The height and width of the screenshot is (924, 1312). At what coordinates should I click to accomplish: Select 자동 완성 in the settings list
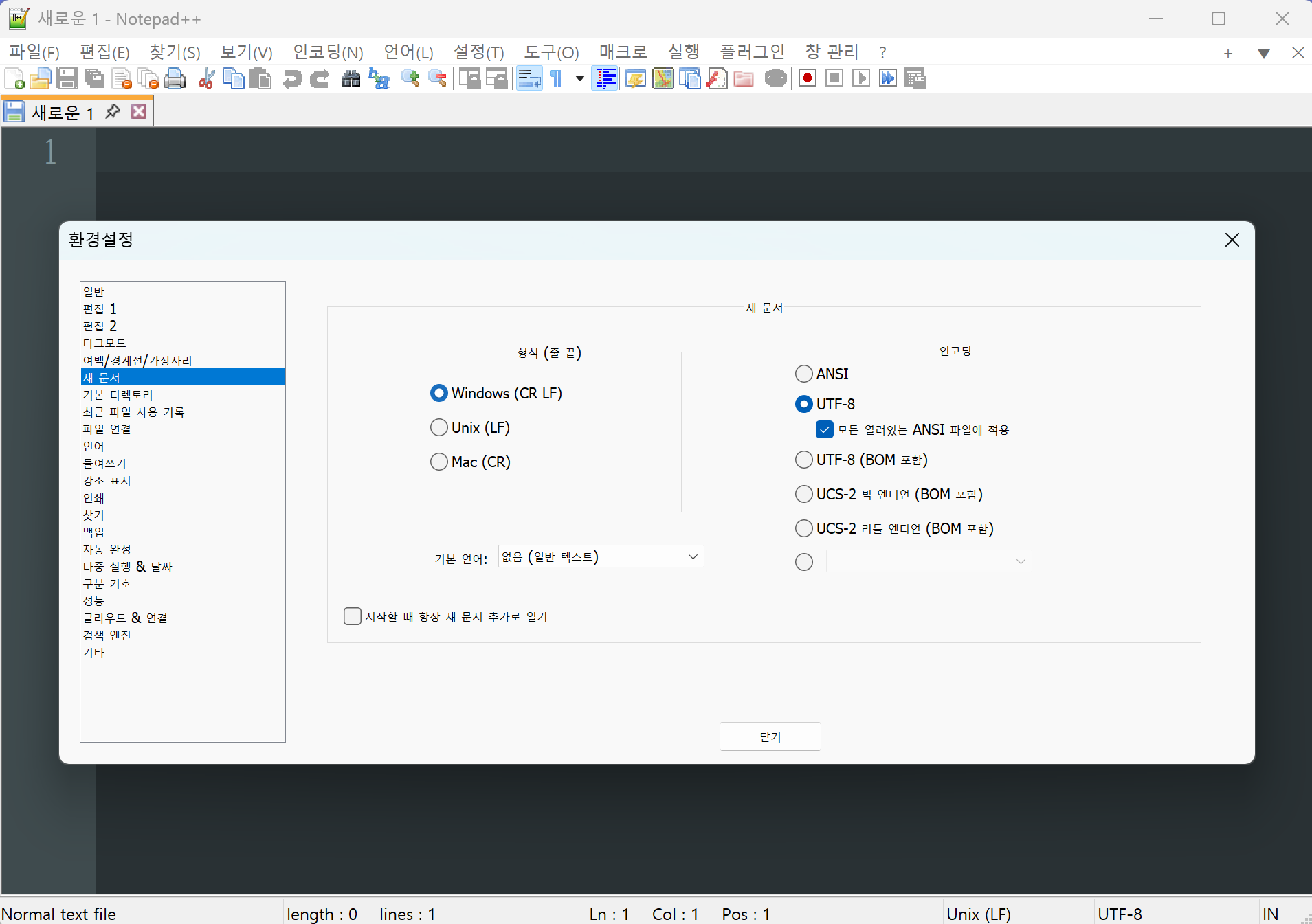pos(107,549)
